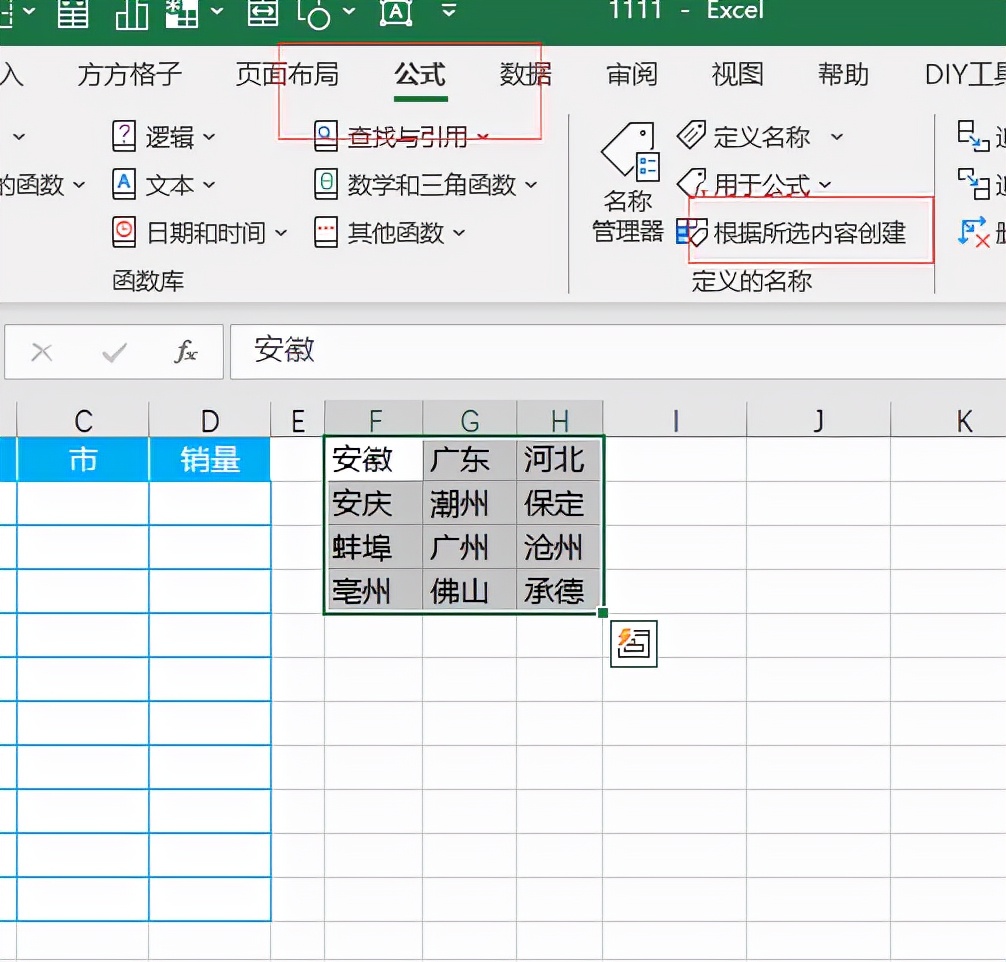Viewport: 1006px width, 962px height.
Task: Click the bar chart icon in quick access toolbar
Action: point(131,13)
